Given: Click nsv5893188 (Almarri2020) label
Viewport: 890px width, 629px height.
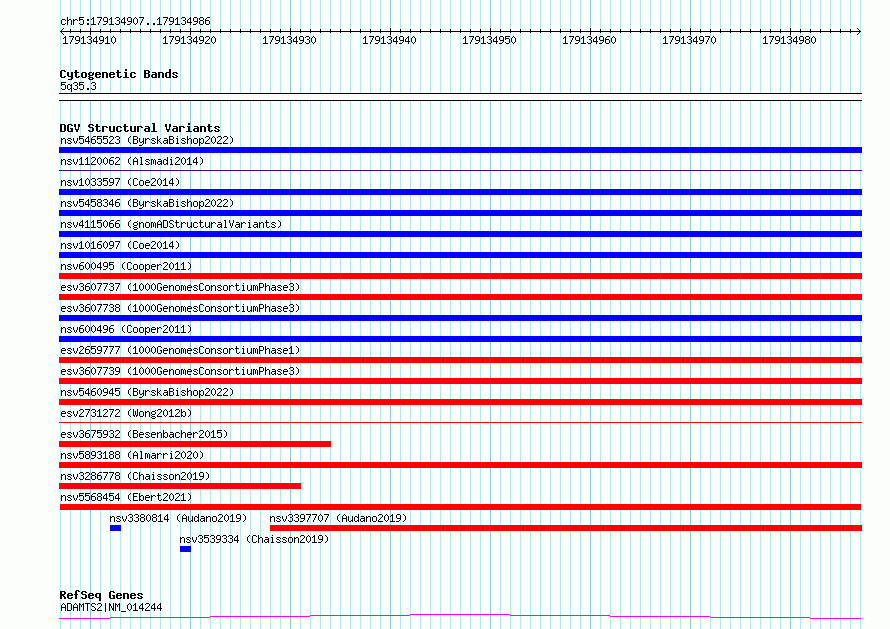Looking at the screenshot, I should coord(132,455).
